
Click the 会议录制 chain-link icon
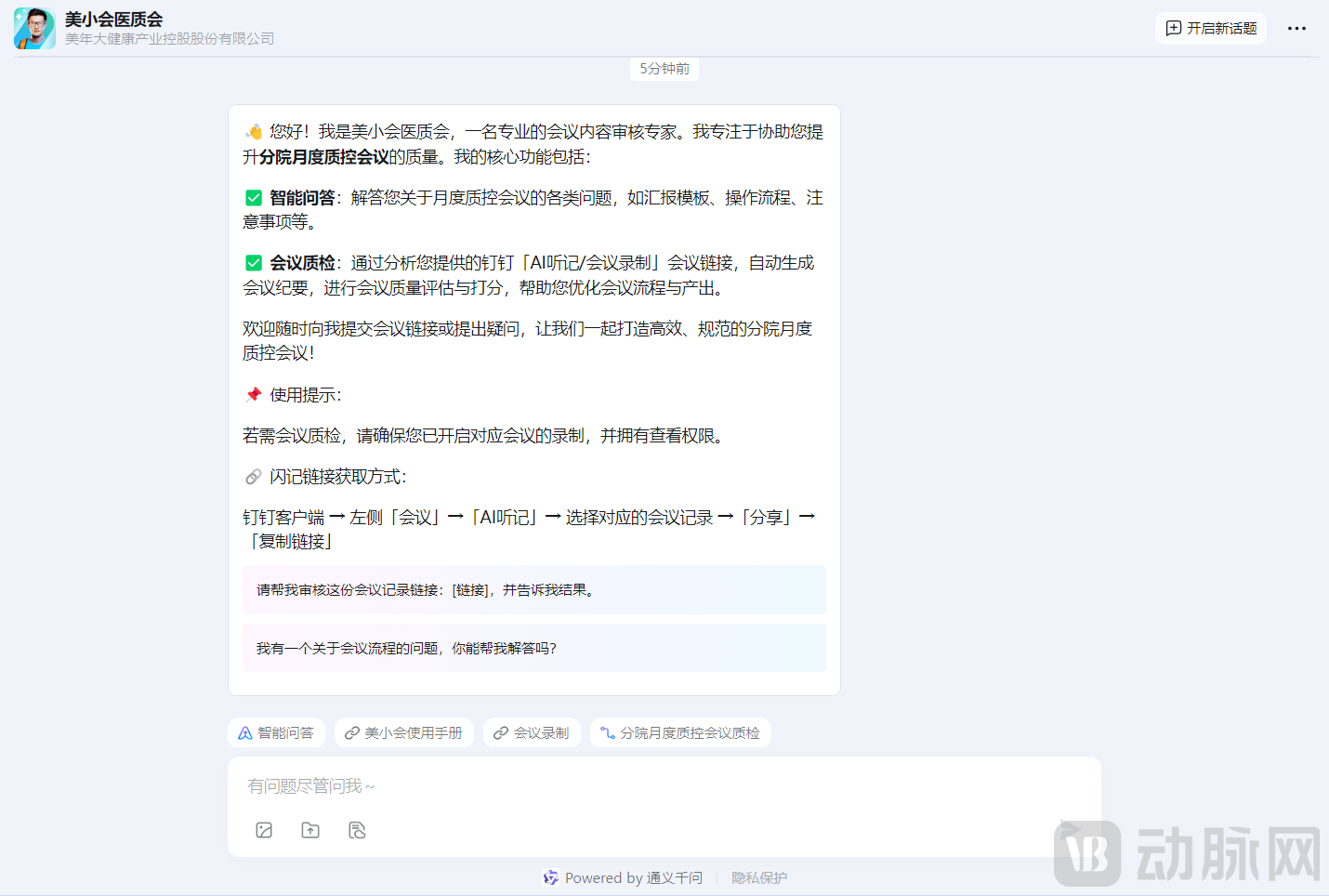501,732
